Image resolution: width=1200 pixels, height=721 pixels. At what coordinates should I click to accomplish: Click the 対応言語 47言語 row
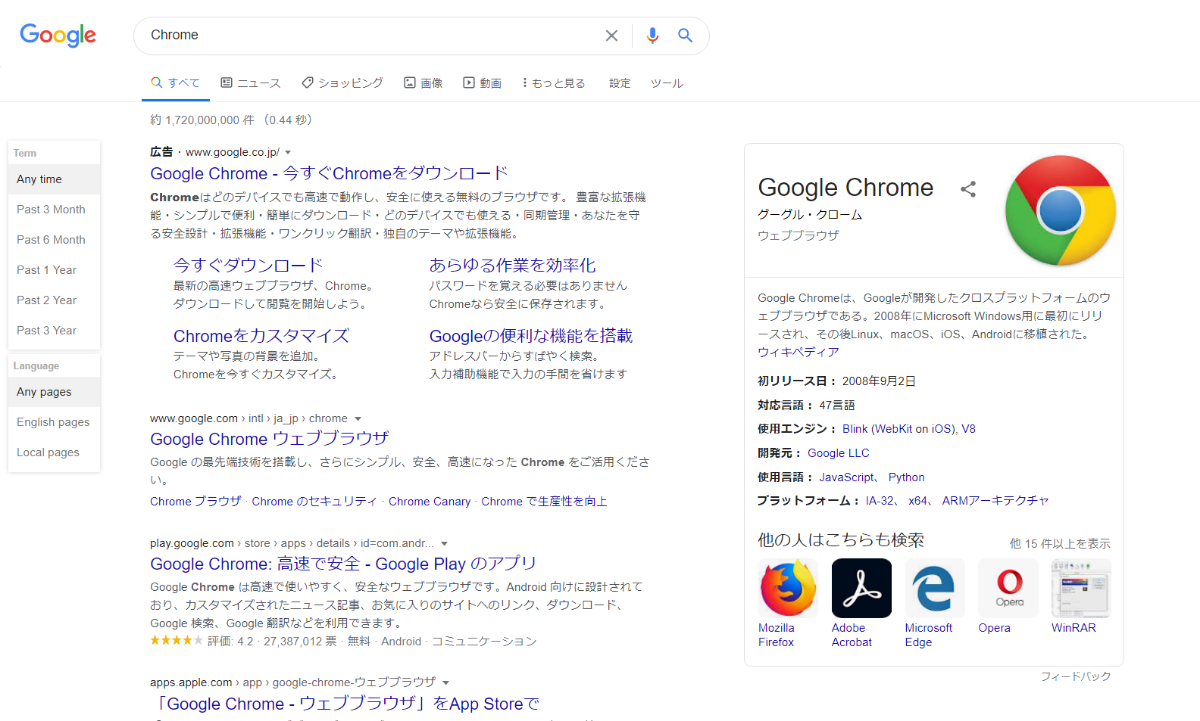pos(807,405)
